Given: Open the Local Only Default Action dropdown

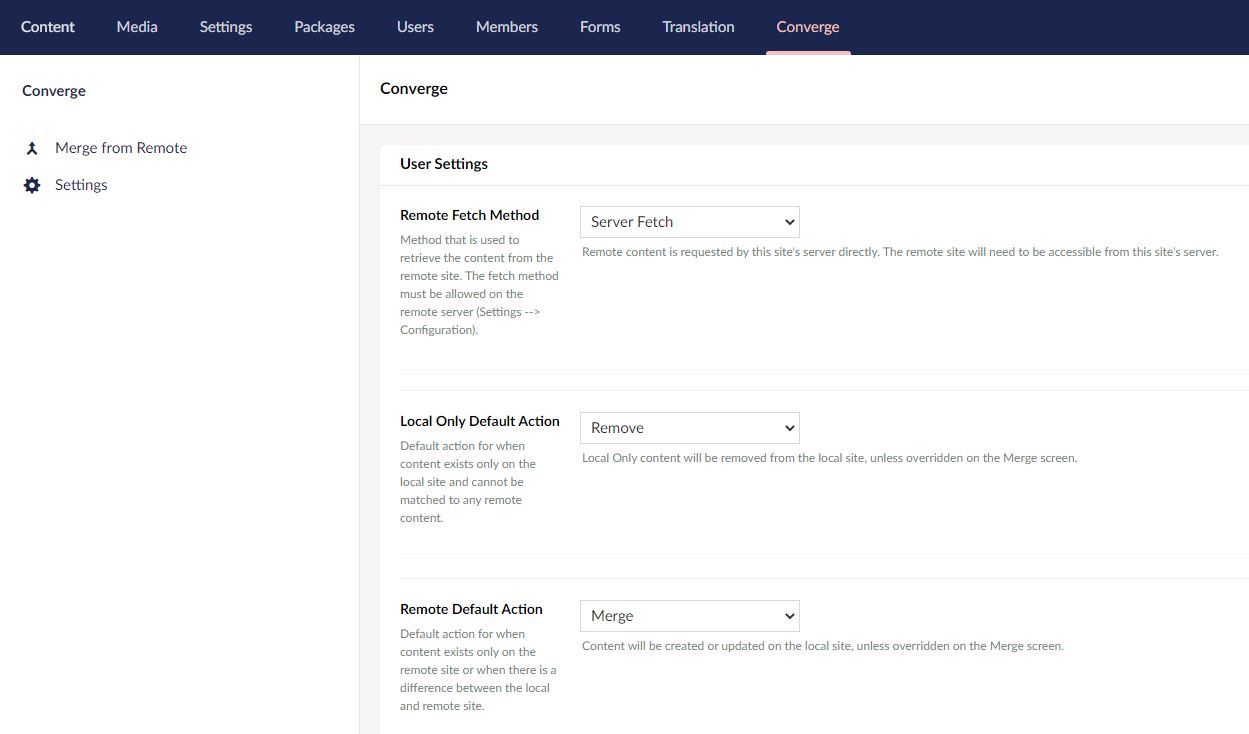Looking at the screenshot, I should point(690,428).
